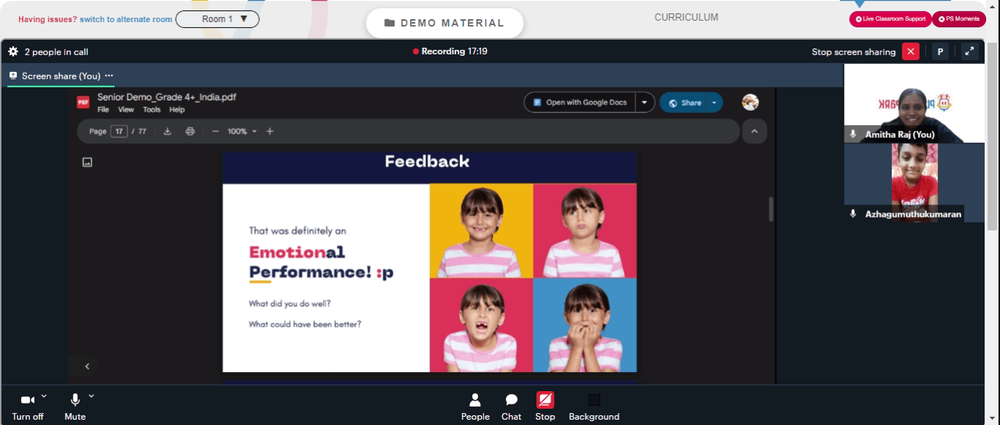Screen dimensions: 1000x425
Task: Click mic icon on Amitha Raj tile
Action: (853, 135)
